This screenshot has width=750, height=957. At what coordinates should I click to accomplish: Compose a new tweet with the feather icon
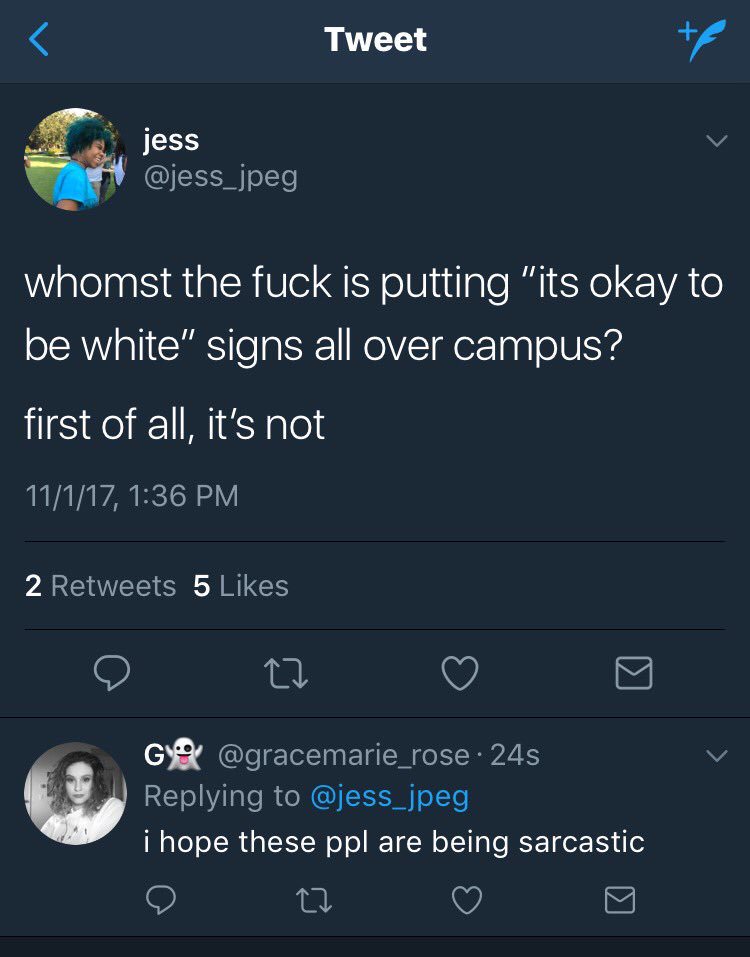699,42
